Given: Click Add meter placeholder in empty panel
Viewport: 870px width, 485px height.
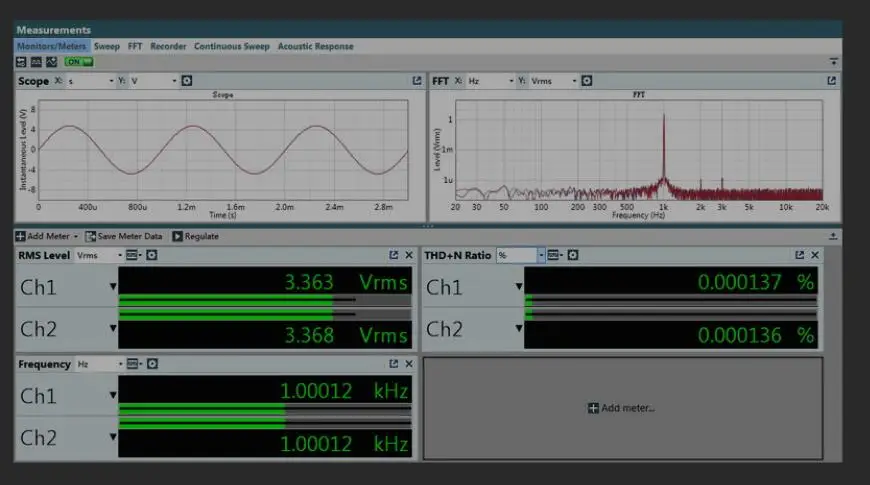Looking at the screenshot, I should click(621, 408).
